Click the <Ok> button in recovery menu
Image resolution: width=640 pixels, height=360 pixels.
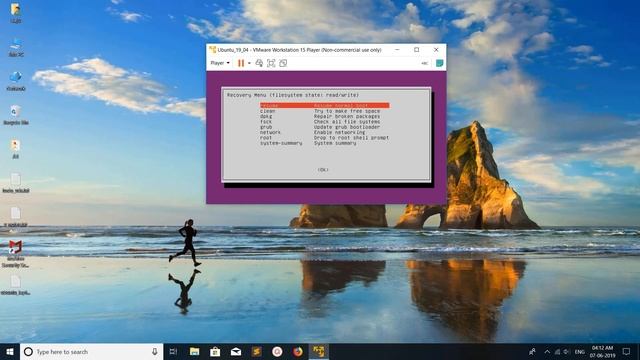coord(323,170)
